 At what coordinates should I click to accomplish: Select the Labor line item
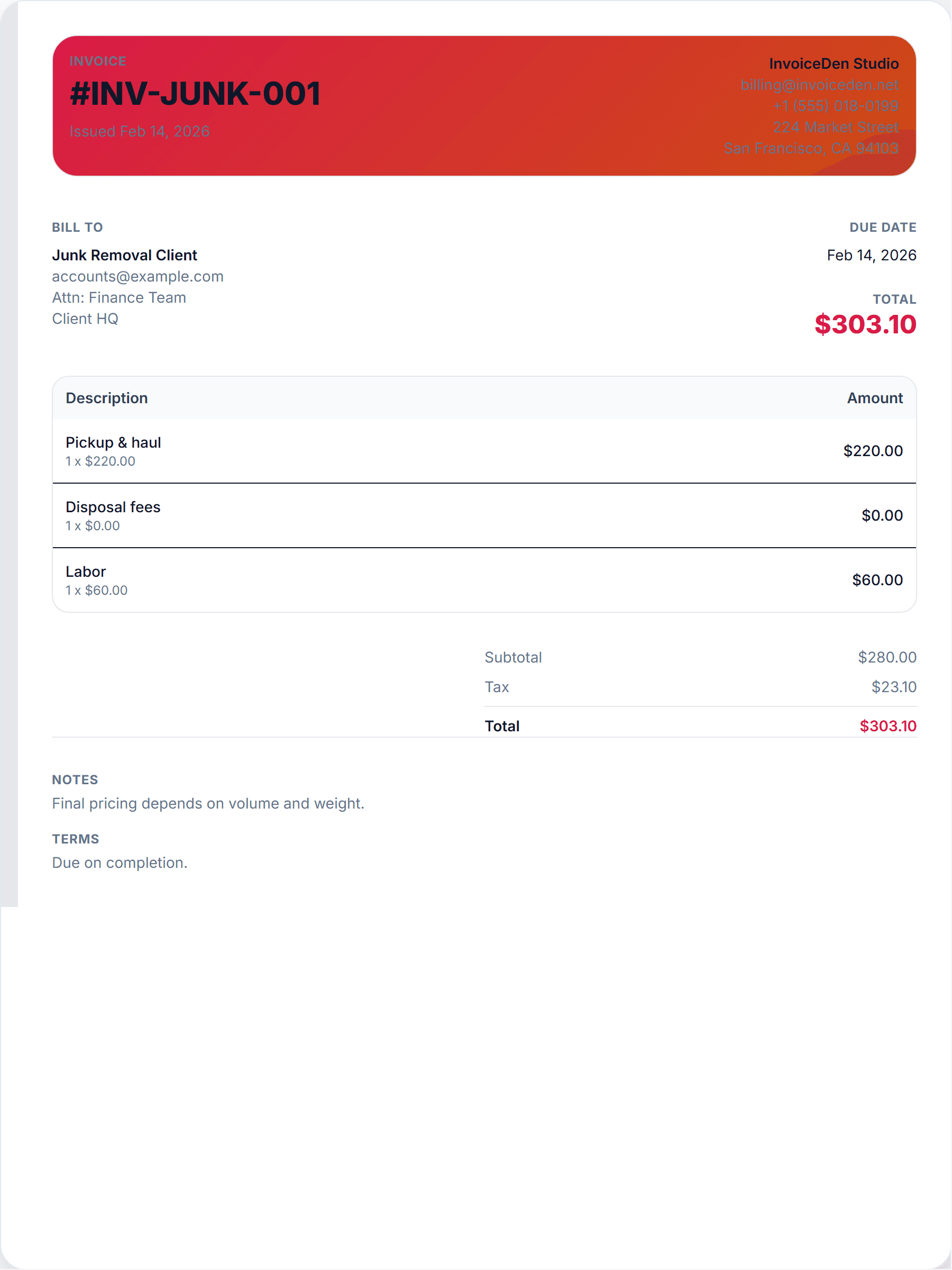pyautogui.click(x=86, y=571)
